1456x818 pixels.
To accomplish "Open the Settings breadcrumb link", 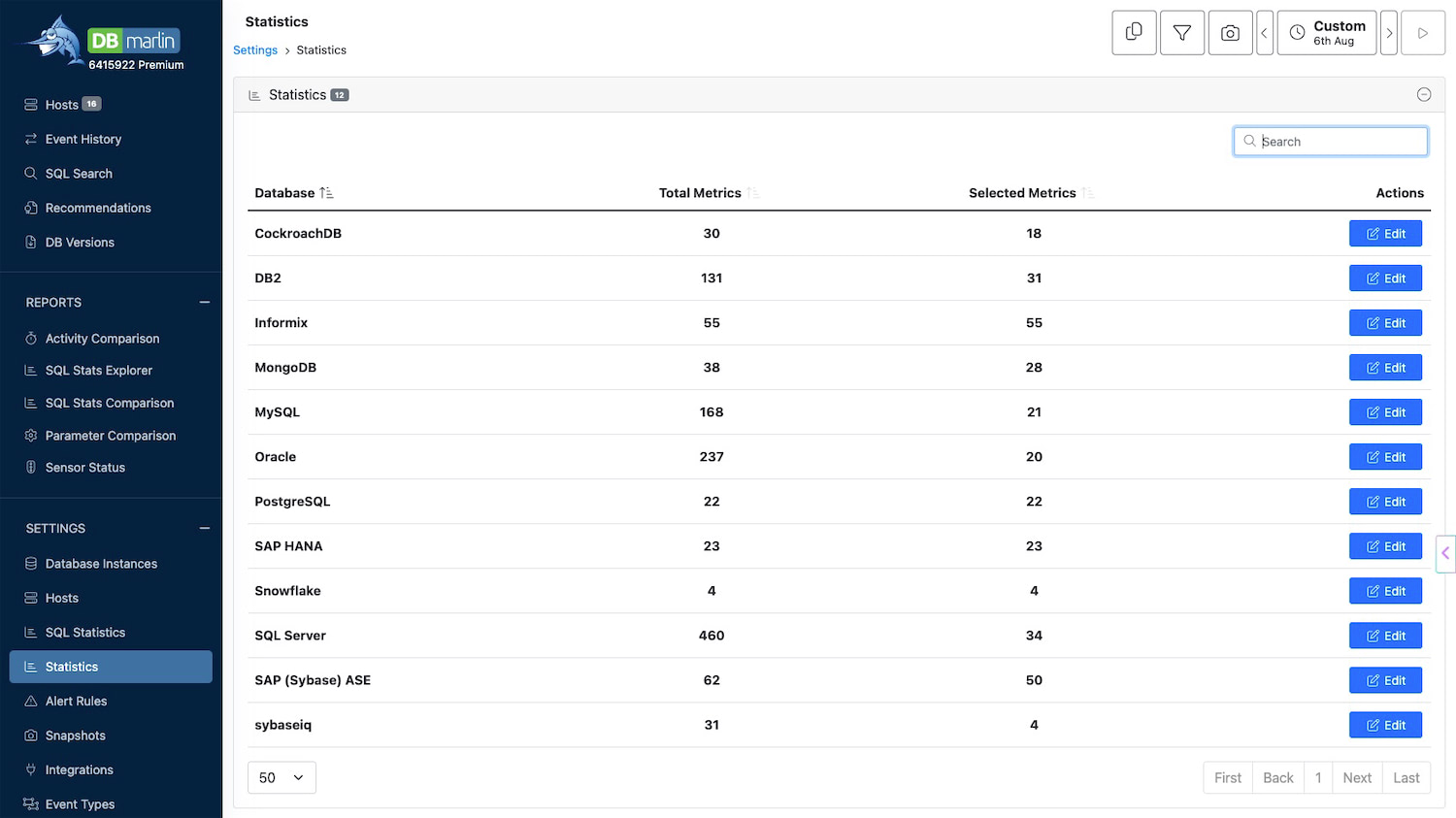I will click(x=255, y=50).
